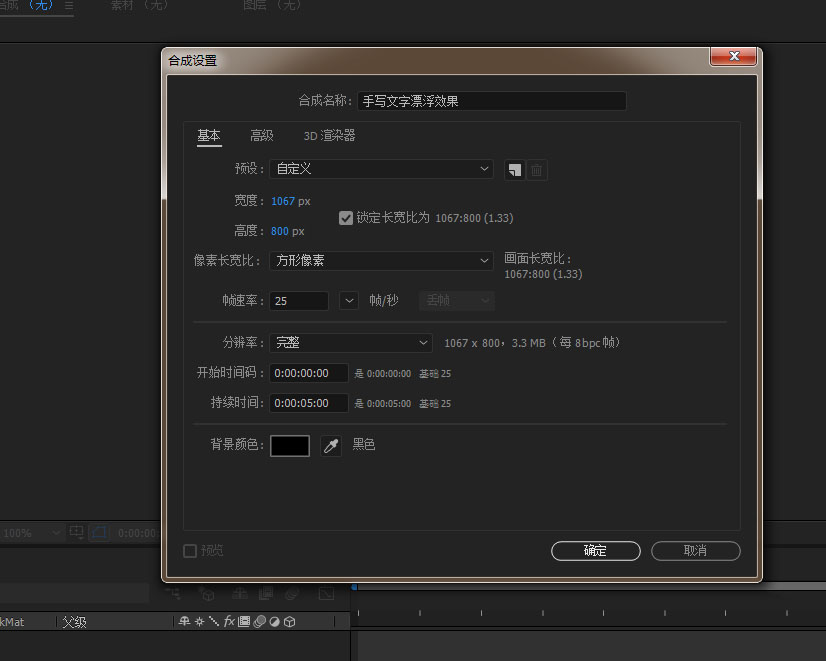Viewport: 826px width, 661px height.
Task: Toggle hide shy layers in the timeline
Action: pyautogui.click(x=240, y=594)
